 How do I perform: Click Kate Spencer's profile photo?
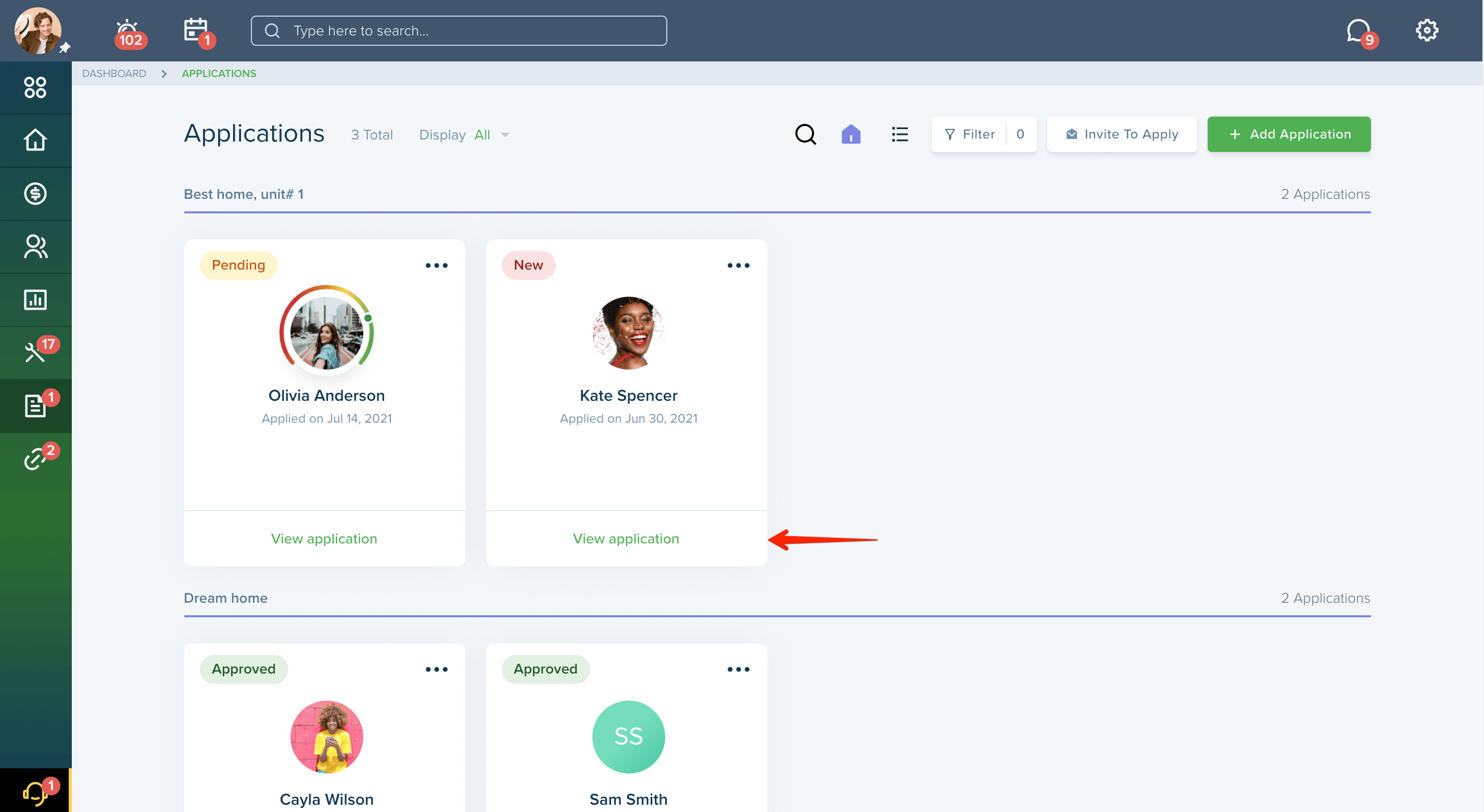click(628, 333)
